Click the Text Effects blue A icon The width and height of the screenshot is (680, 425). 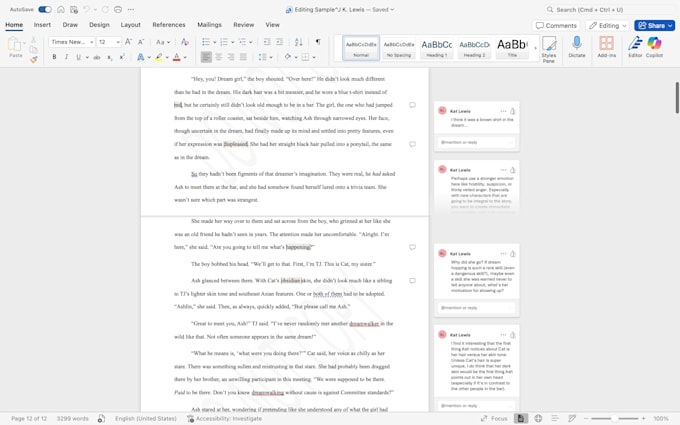[141, 57]
